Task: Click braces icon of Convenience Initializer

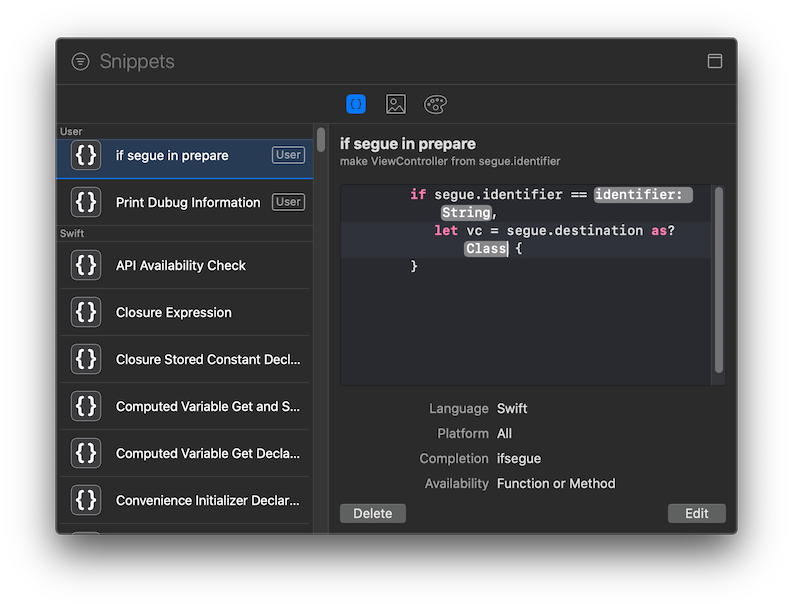Action: [x=86, y=501]
